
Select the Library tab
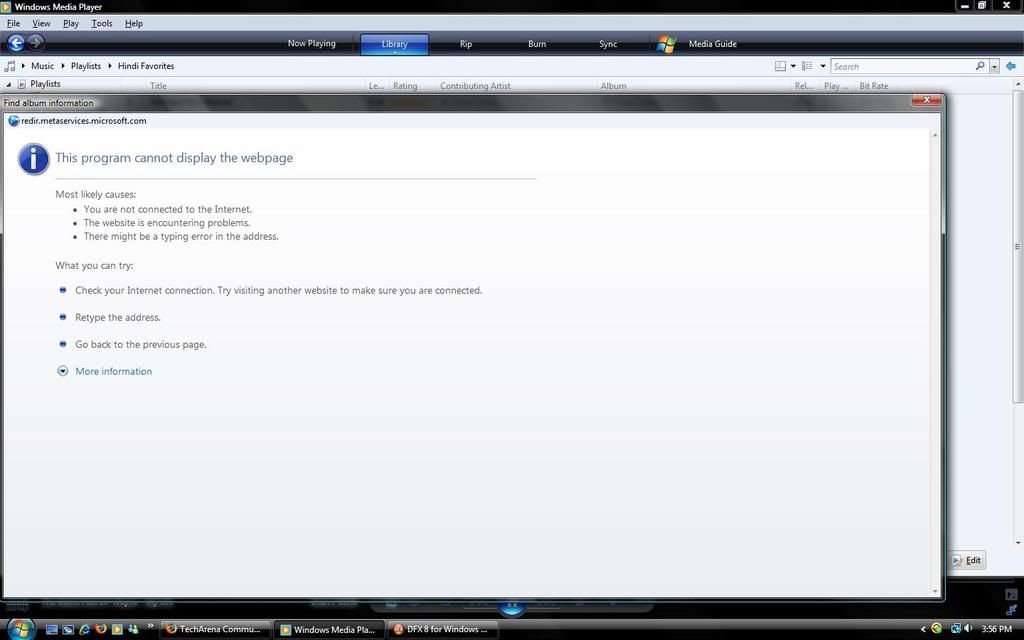pyautogui.click(x=394, y=44)
